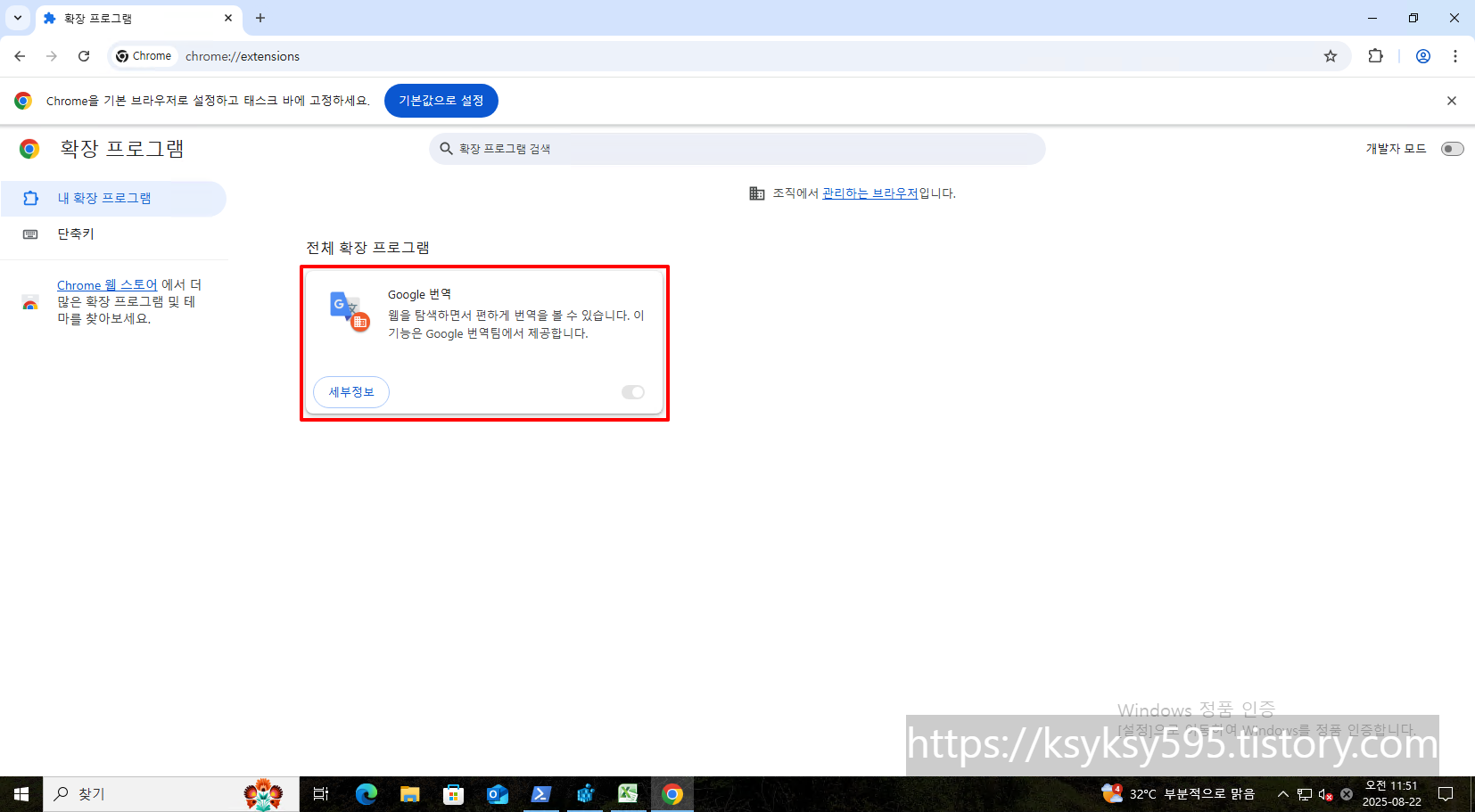Click the muted volume icon

pyautogui.click(x=1325, y=794)
